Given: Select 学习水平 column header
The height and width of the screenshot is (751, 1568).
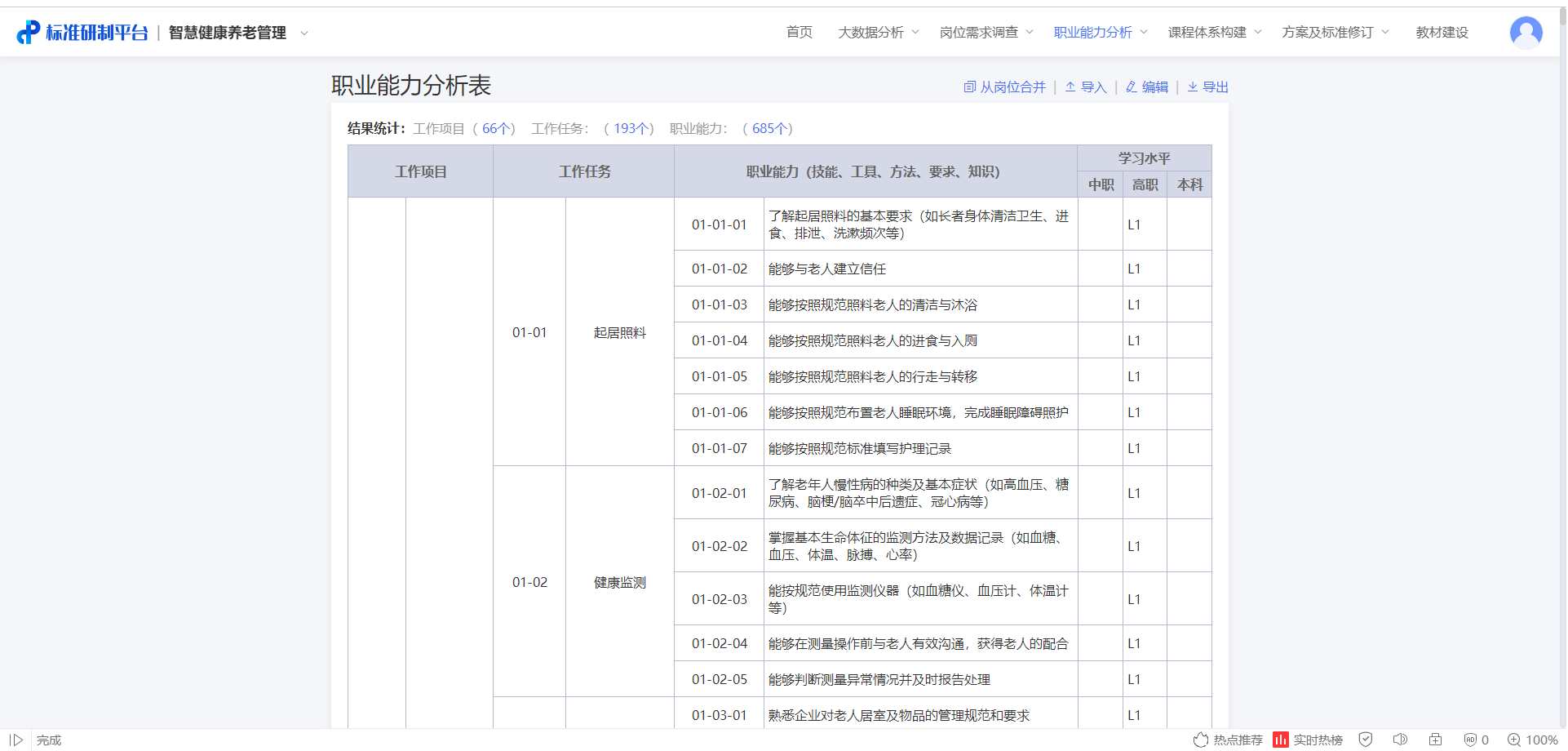Looking at the screenshot, I should [x=1144, y=158].
